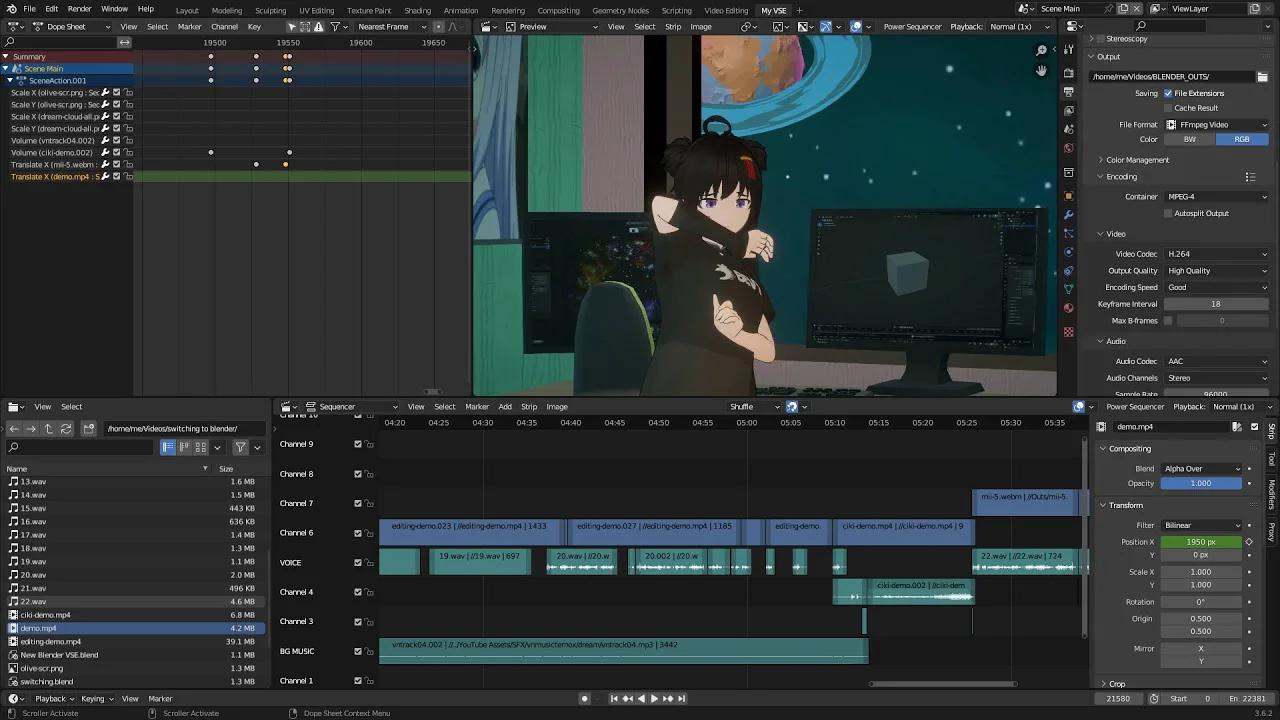Open the Strip menu in the sequencer
This screenshot has width=1280, height=720.
[529, 407]
